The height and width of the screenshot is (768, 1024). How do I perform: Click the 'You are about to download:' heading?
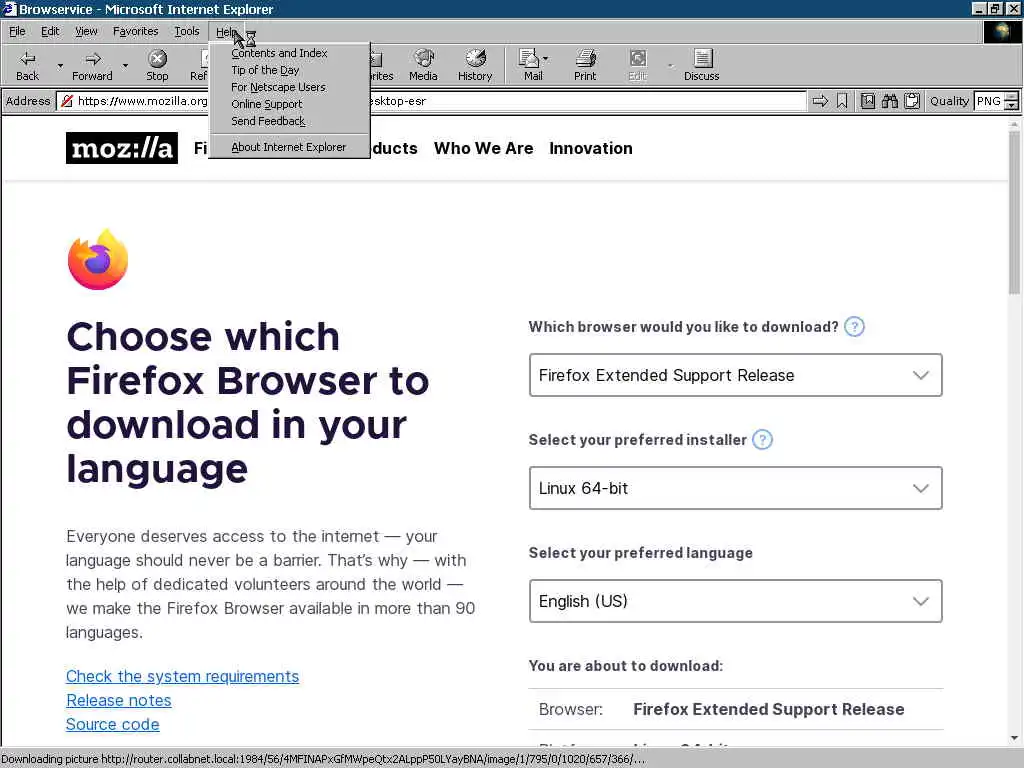click(626, 665)
